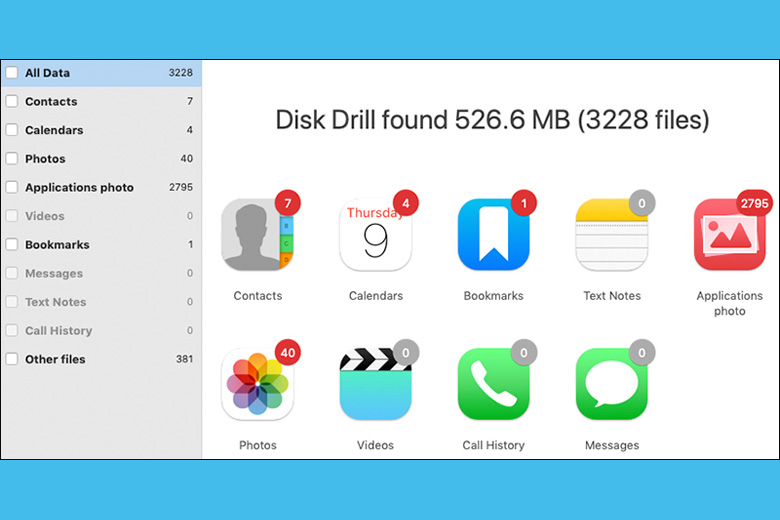The image size is (780, 520).
Task: Toggle the Photos checkbox in sidebar
Action: [x=12, y=158]
